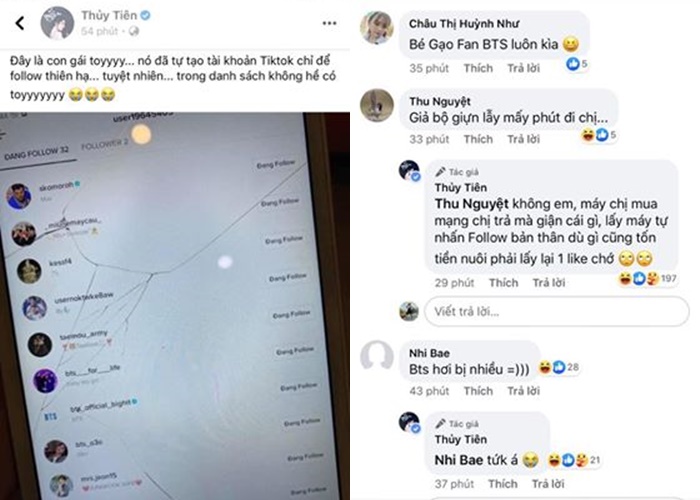This screenshot has height=500, width=700.
Task: Like Châu Thị Huỳnh Như's comment with Thích
Action: click(478, 68)
